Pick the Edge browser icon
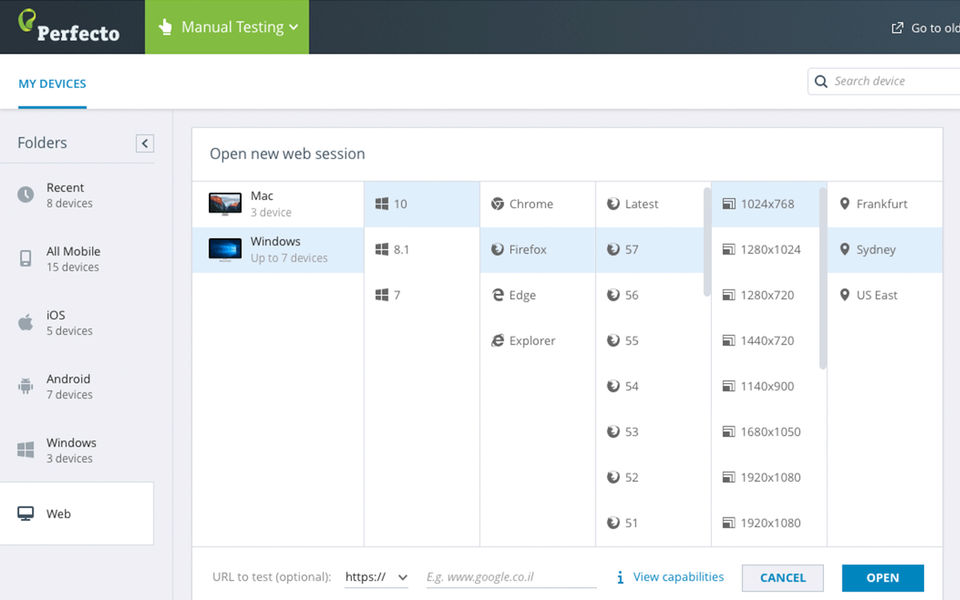 coord(498,295)
